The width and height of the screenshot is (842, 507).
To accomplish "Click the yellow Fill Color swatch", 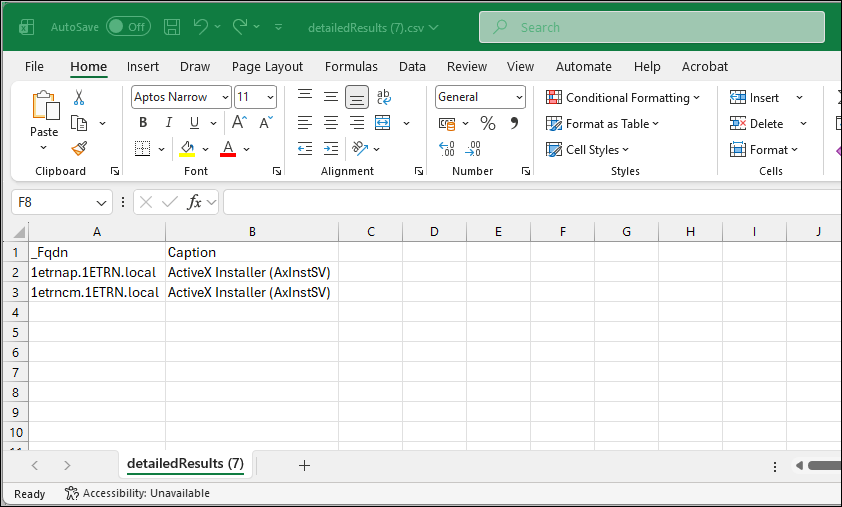I will [x=187, y=149].
